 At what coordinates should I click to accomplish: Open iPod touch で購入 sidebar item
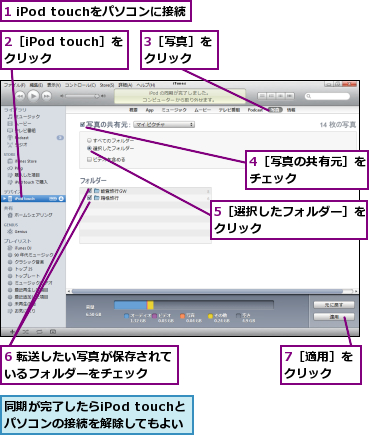[x=27, y=182]
